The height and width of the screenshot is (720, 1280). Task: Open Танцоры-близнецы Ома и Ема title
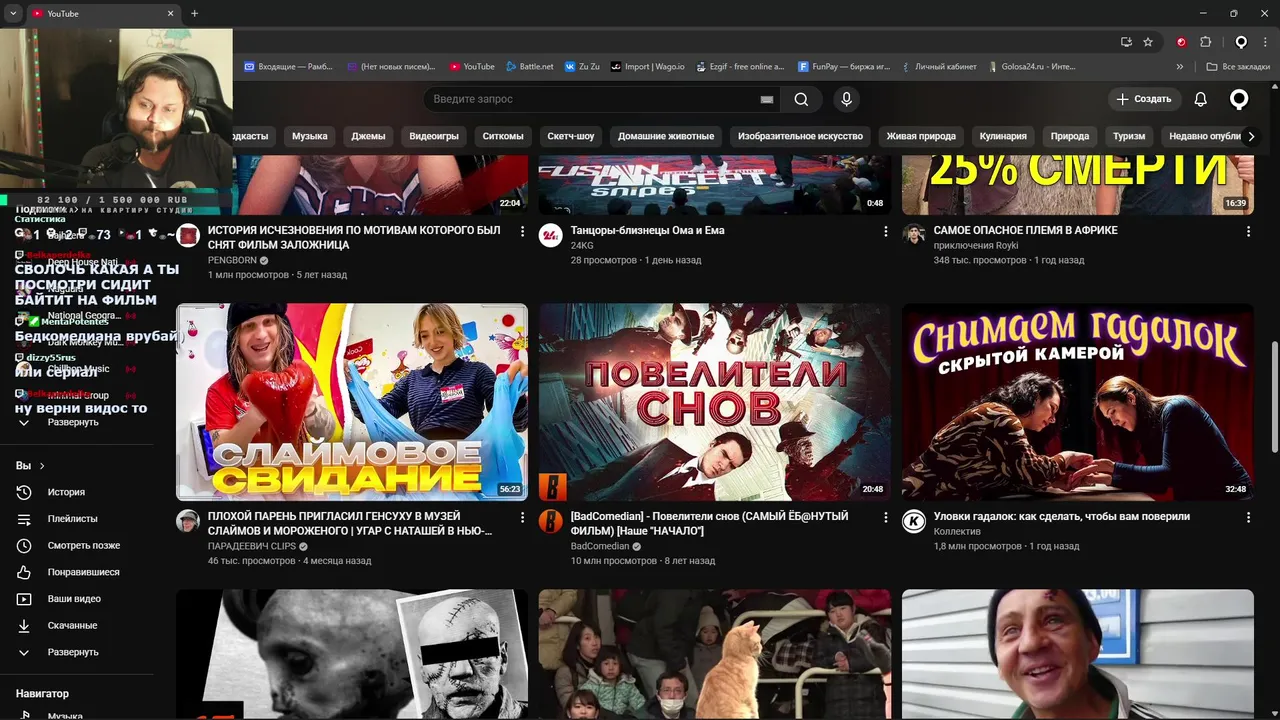click(x=648, y=231)
